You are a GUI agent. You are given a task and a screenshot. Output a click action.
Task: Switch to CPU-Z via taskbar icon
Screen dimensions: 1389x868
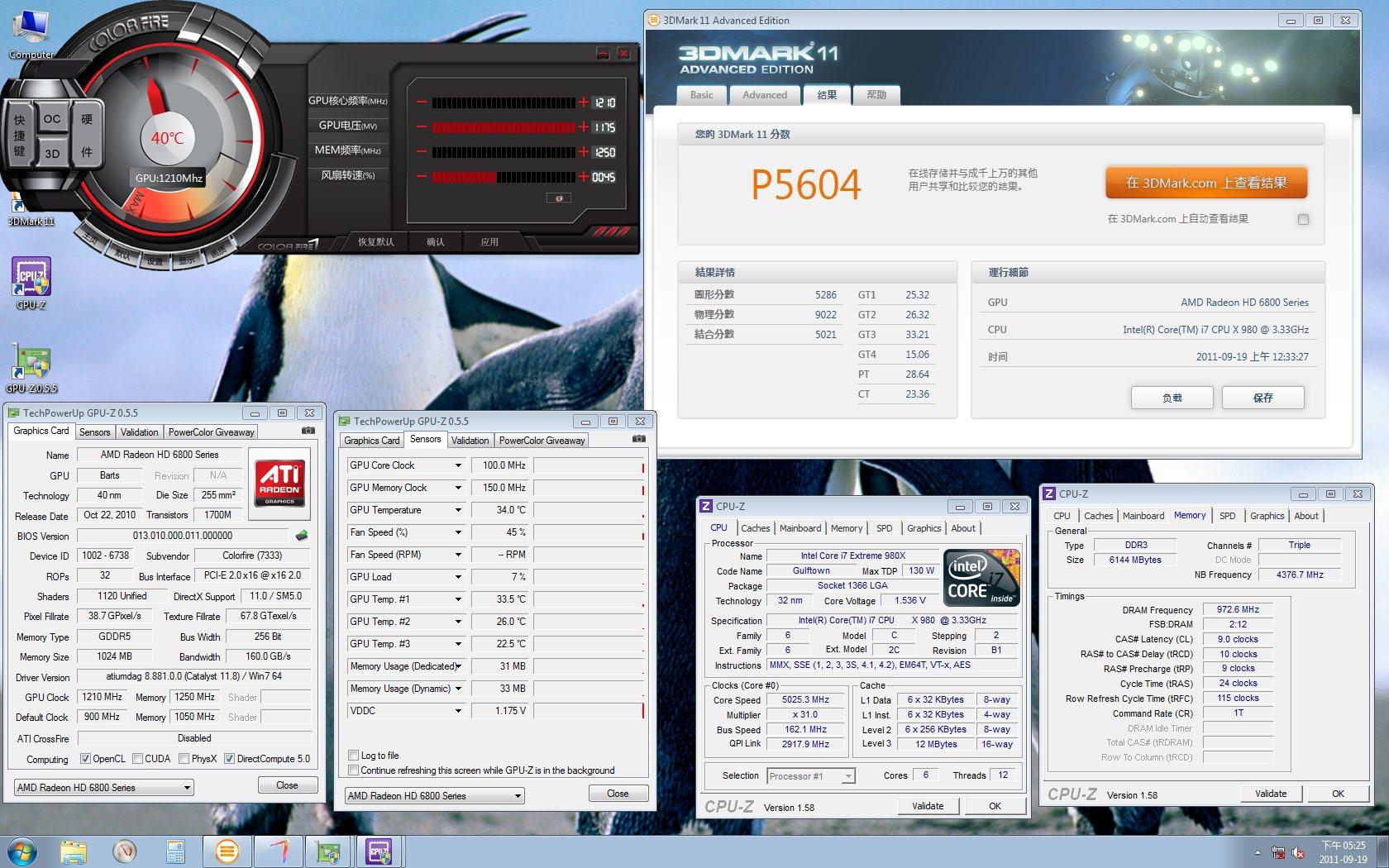point(379,851)
